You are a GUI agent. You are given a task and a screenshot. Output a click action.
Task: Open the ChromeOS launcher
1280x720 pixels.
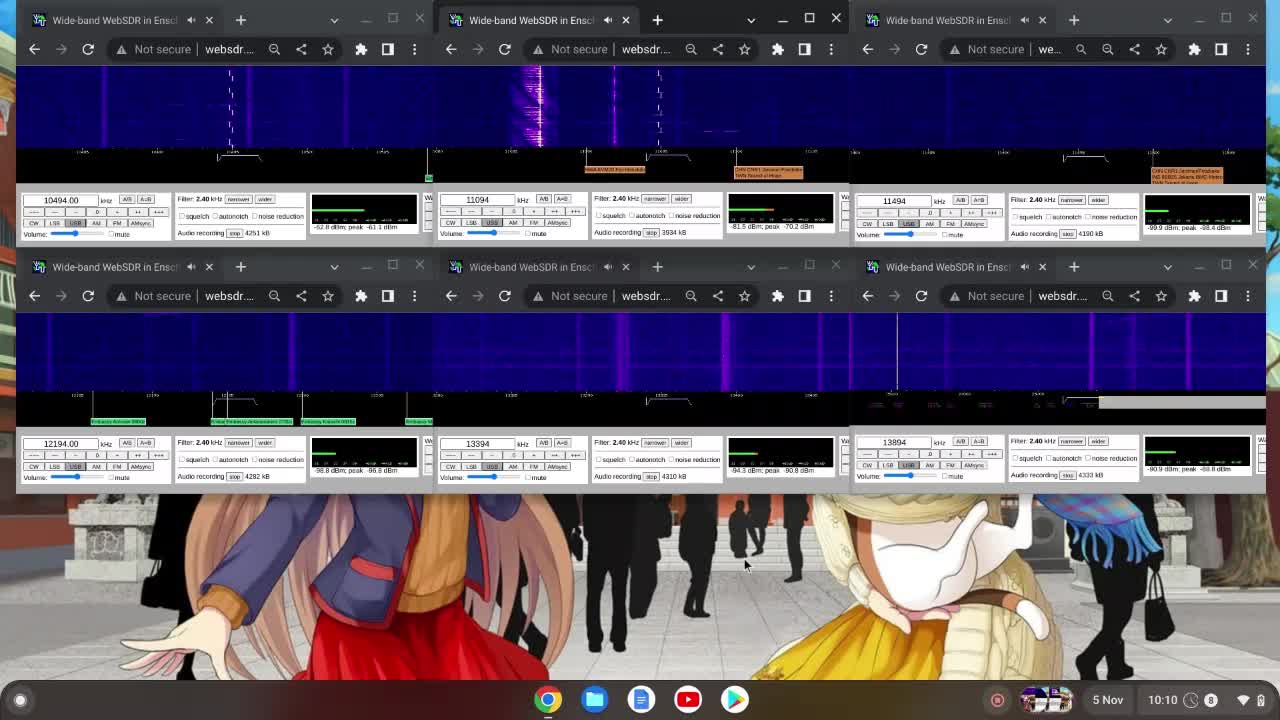click(20, 700)
